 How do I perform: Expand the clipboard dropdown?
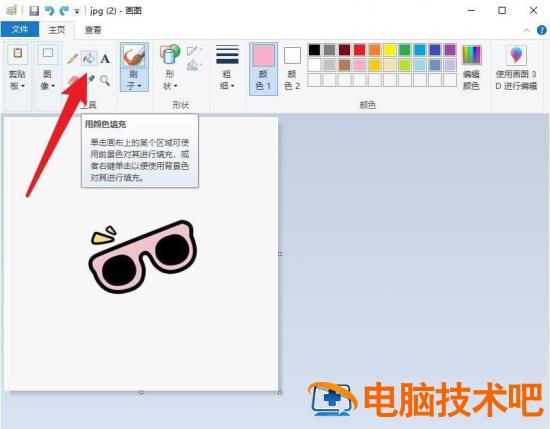pos(23,86)
